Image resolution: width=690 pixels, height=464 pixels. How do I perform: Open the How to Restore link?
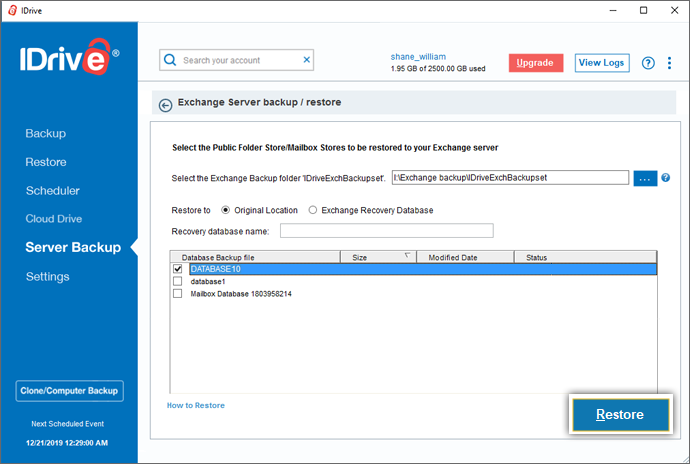(x=196, y=405)
